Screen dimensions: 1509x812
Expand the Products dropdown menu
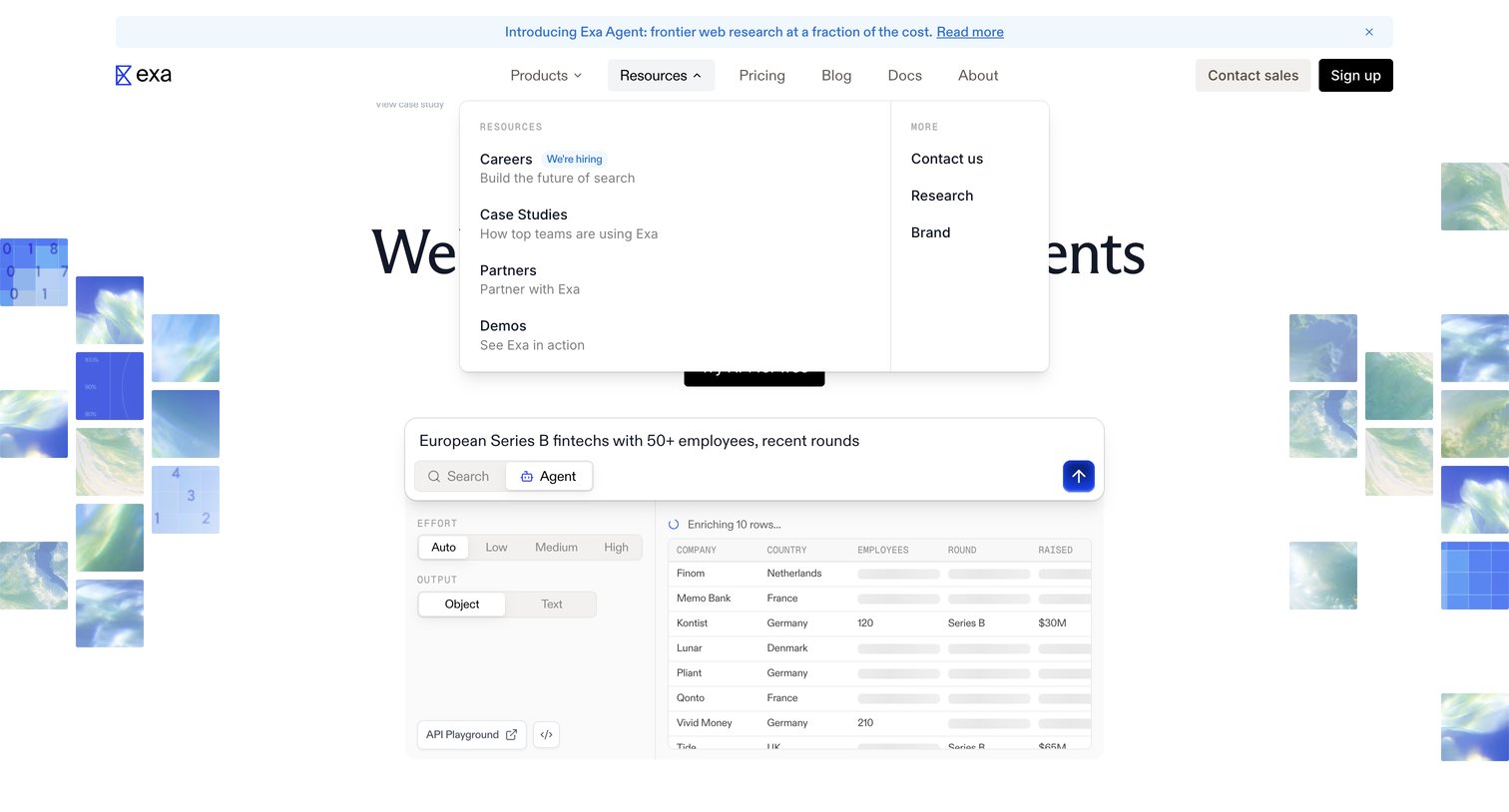546,76
